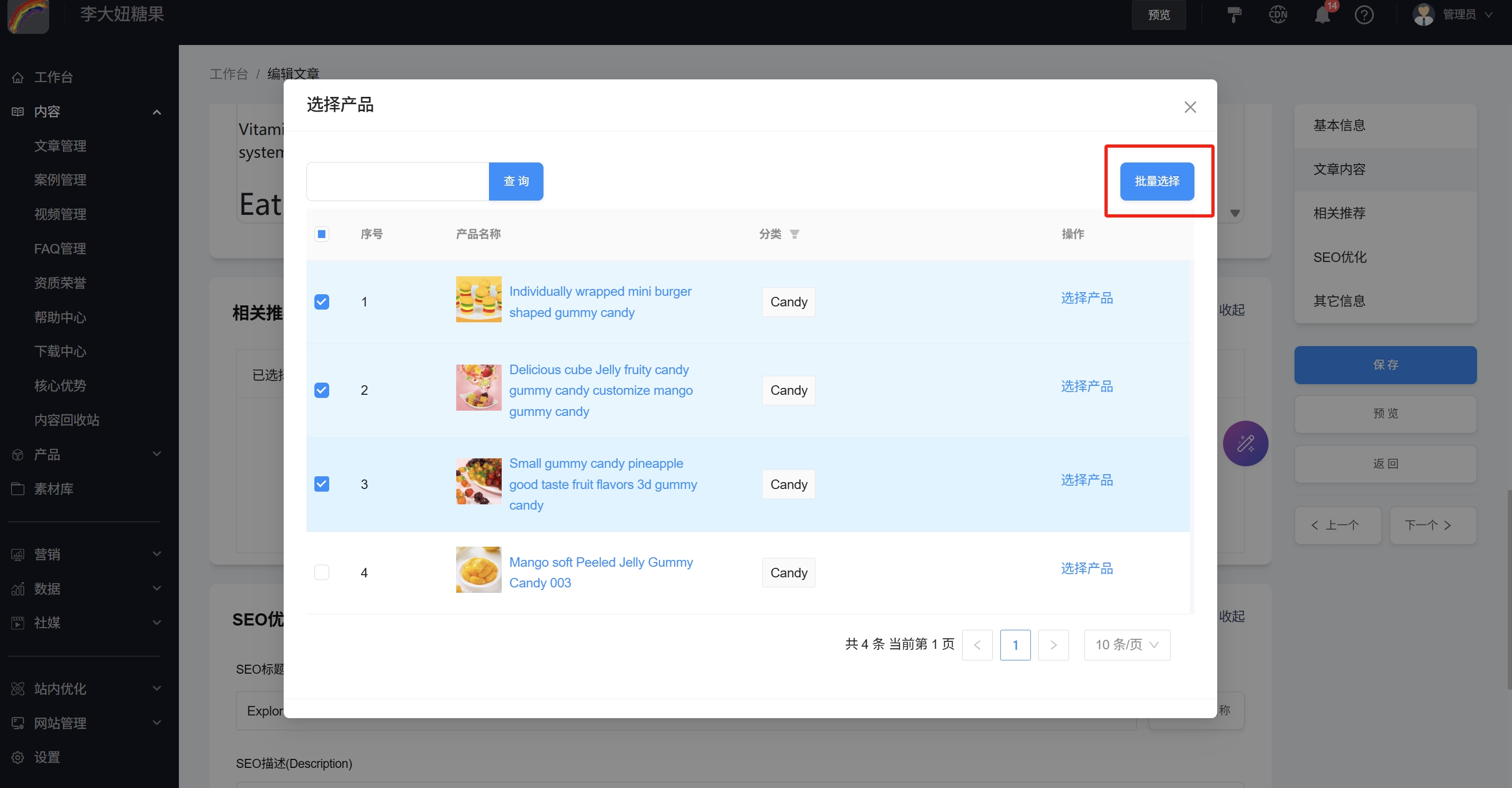
Task: Toggle the select-all header checkbox
Action: tap(322, 234)
